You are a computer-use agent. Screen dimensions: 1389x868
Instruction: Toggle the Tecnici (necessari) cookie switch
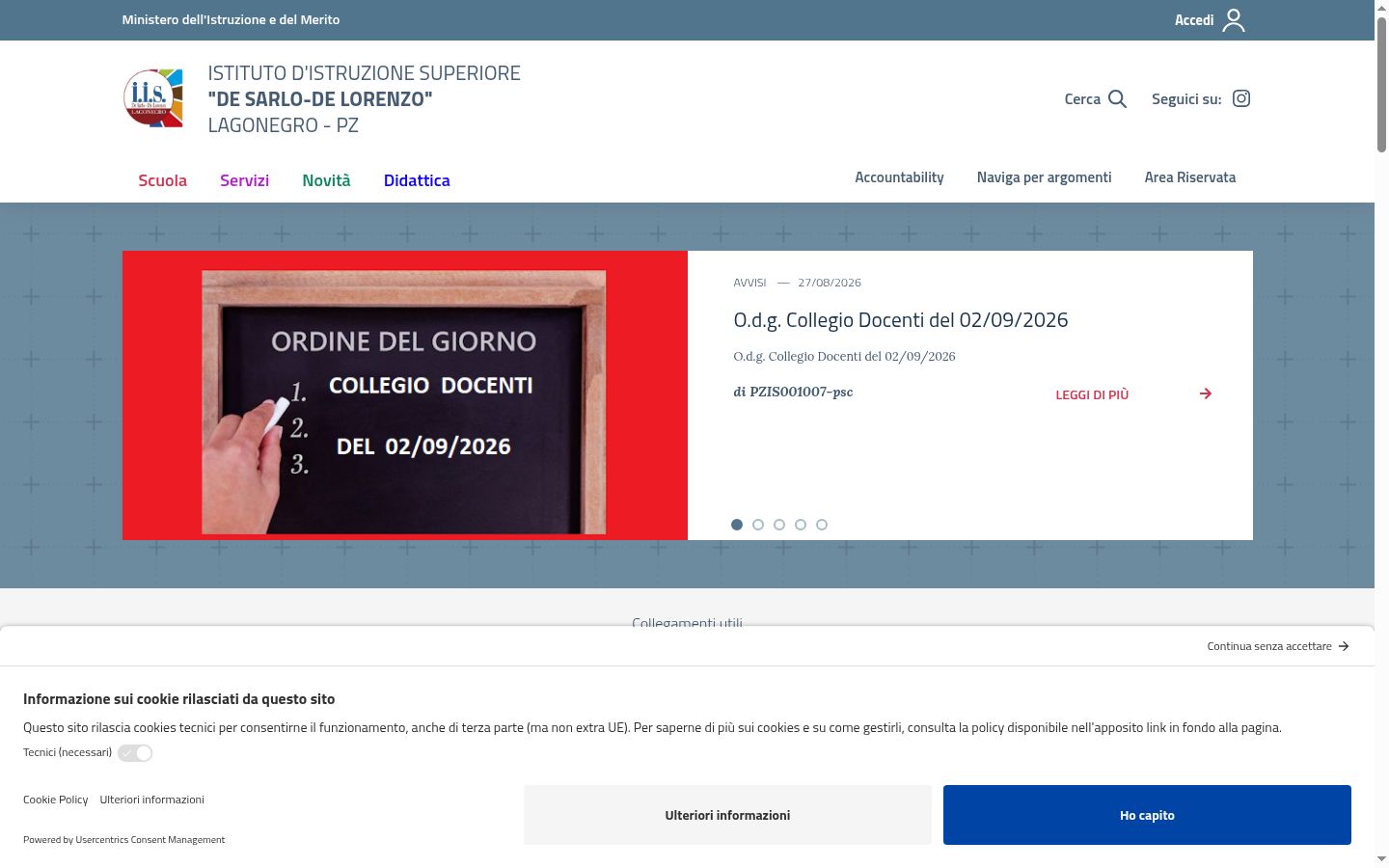tap(135, 753)
